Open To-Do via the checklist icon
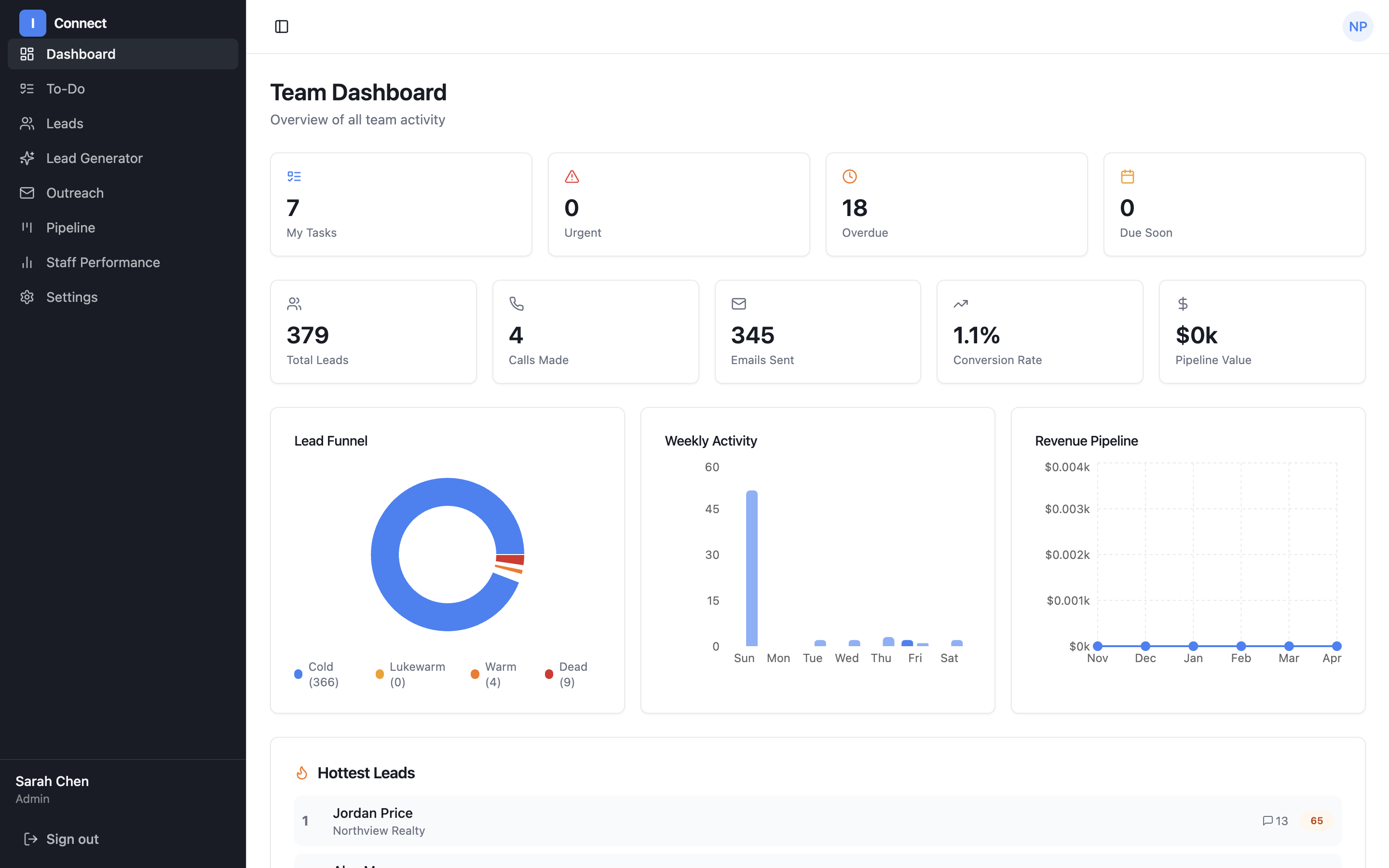This screenshot has width=1389, height=868. pyautogui.click(x=27, y=88)
